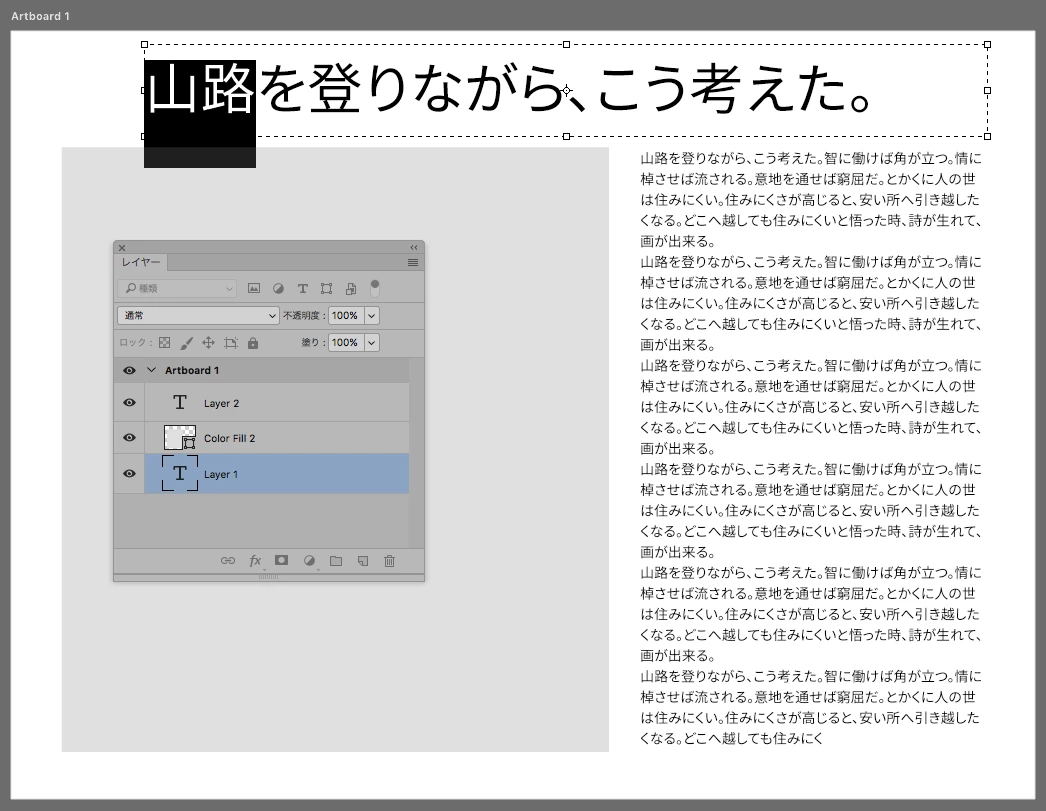Click the text box center reference point
The height and width of the screenshot is (811, 1046).
566,91
